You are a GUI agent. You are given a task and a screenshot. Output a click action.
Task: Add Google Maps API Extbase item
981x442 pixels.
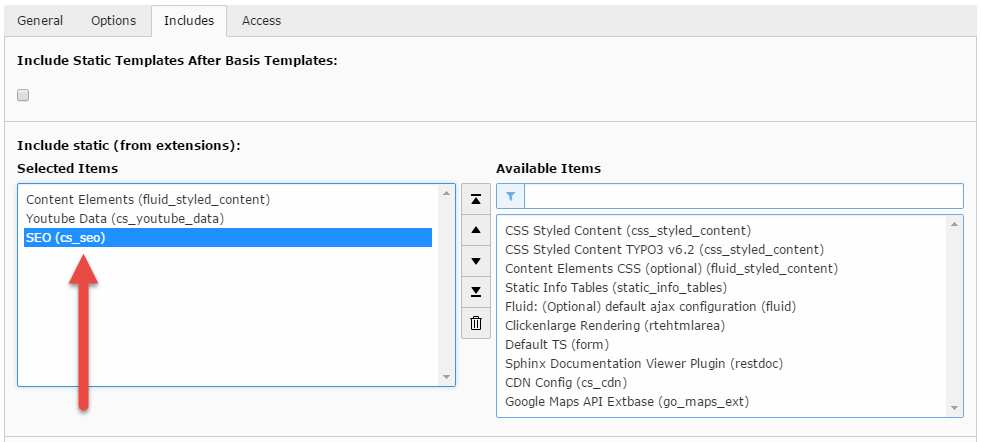pos(627,401)
